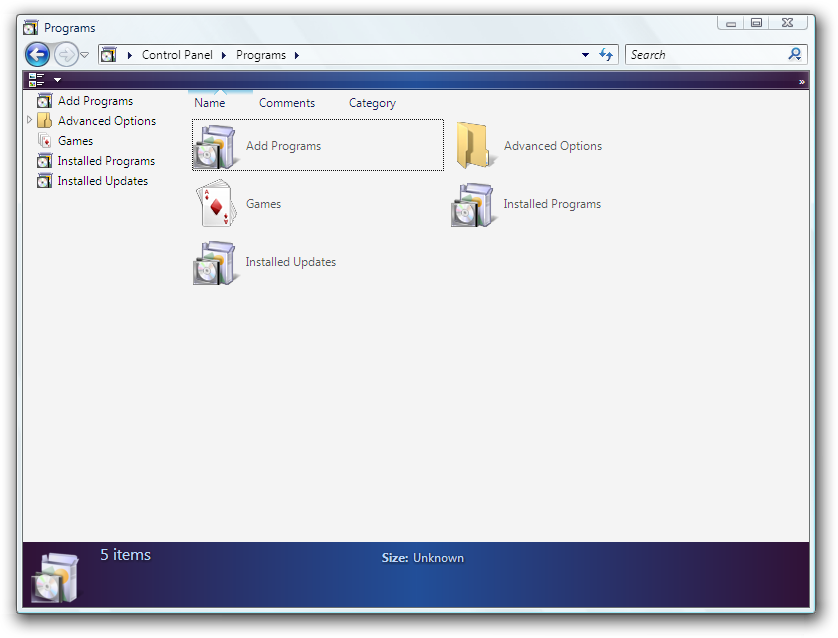Open the address bar history dropdown
The image size is (838, 638).
pos(585,55)
